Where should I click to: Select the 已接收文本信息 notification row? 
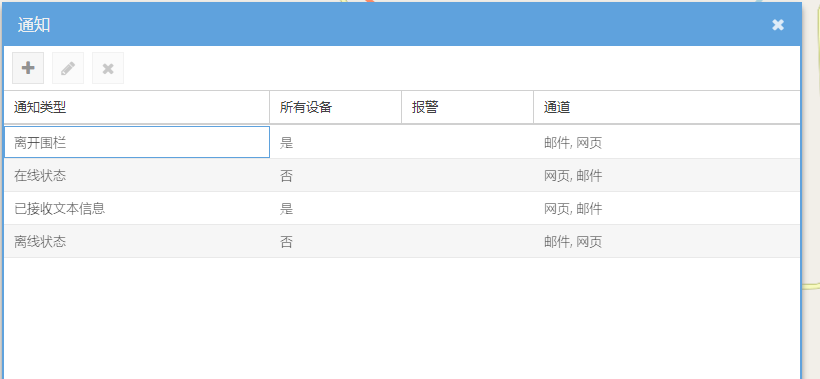pyautogui.click(x=402, y=208)
